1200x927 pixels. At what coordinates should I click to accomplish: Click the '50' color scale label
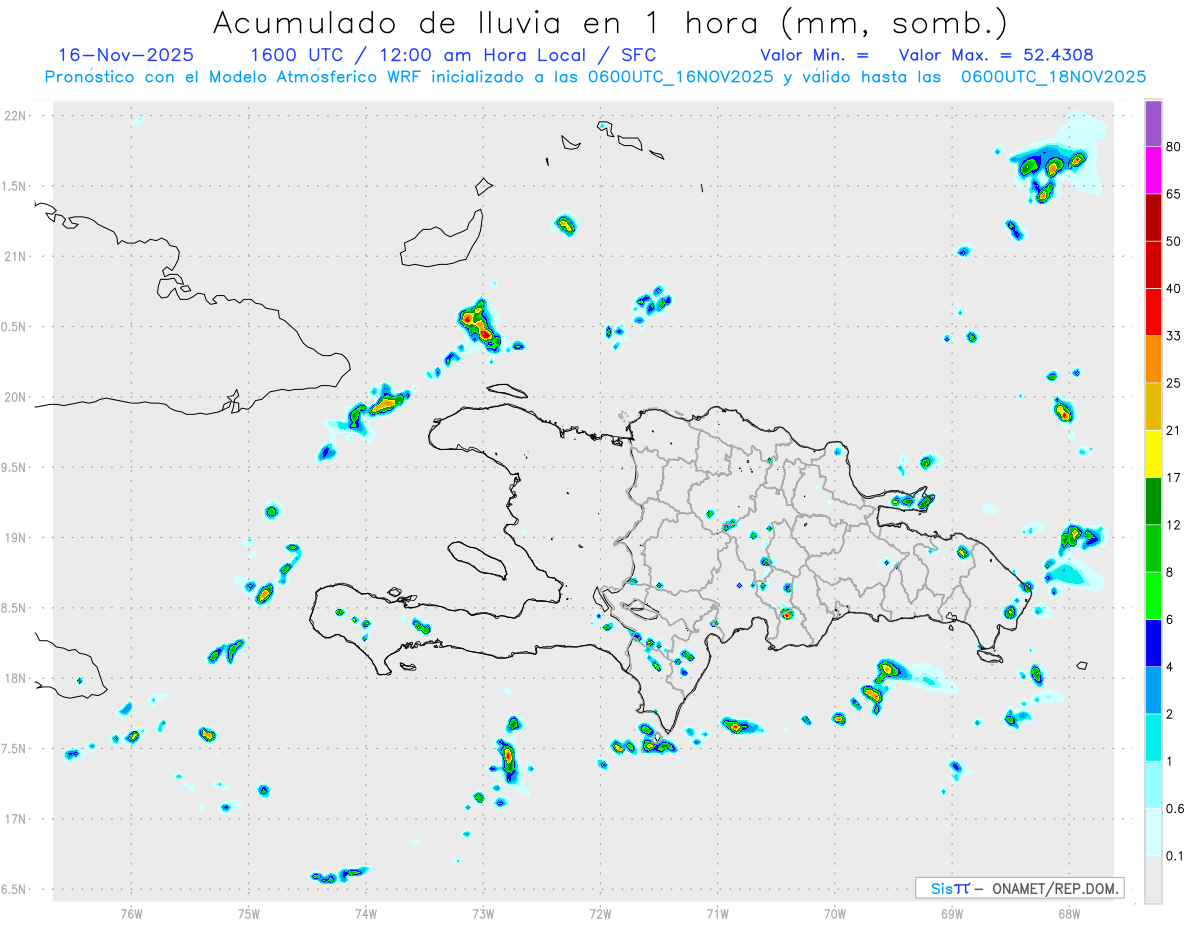pos(1174,241)
